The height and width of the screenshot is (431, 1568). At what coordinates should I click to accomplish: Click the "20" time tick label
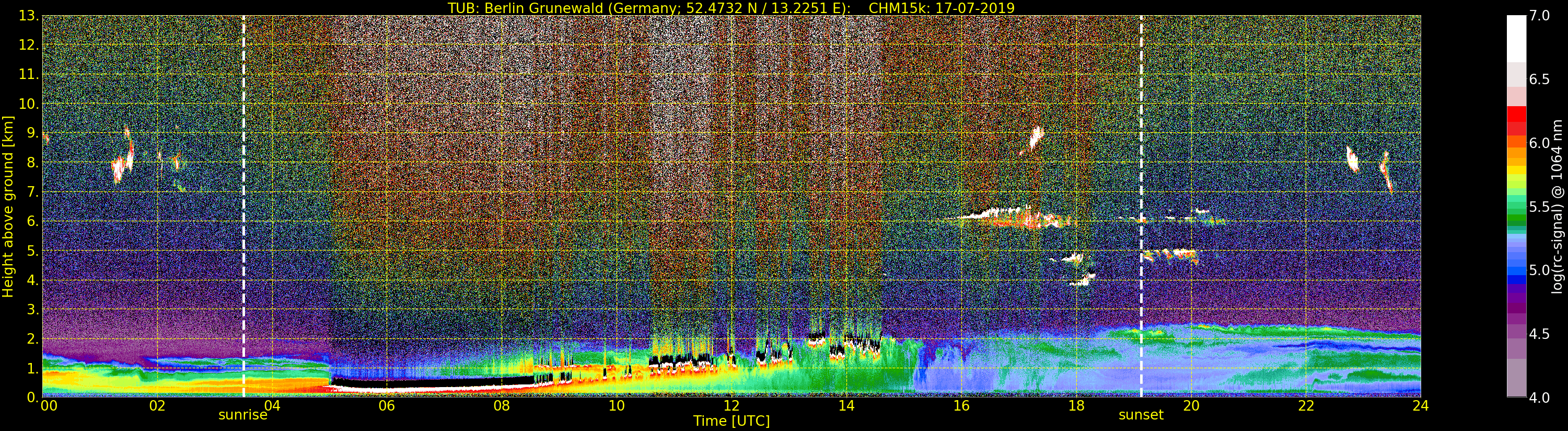click(1191, 405)
